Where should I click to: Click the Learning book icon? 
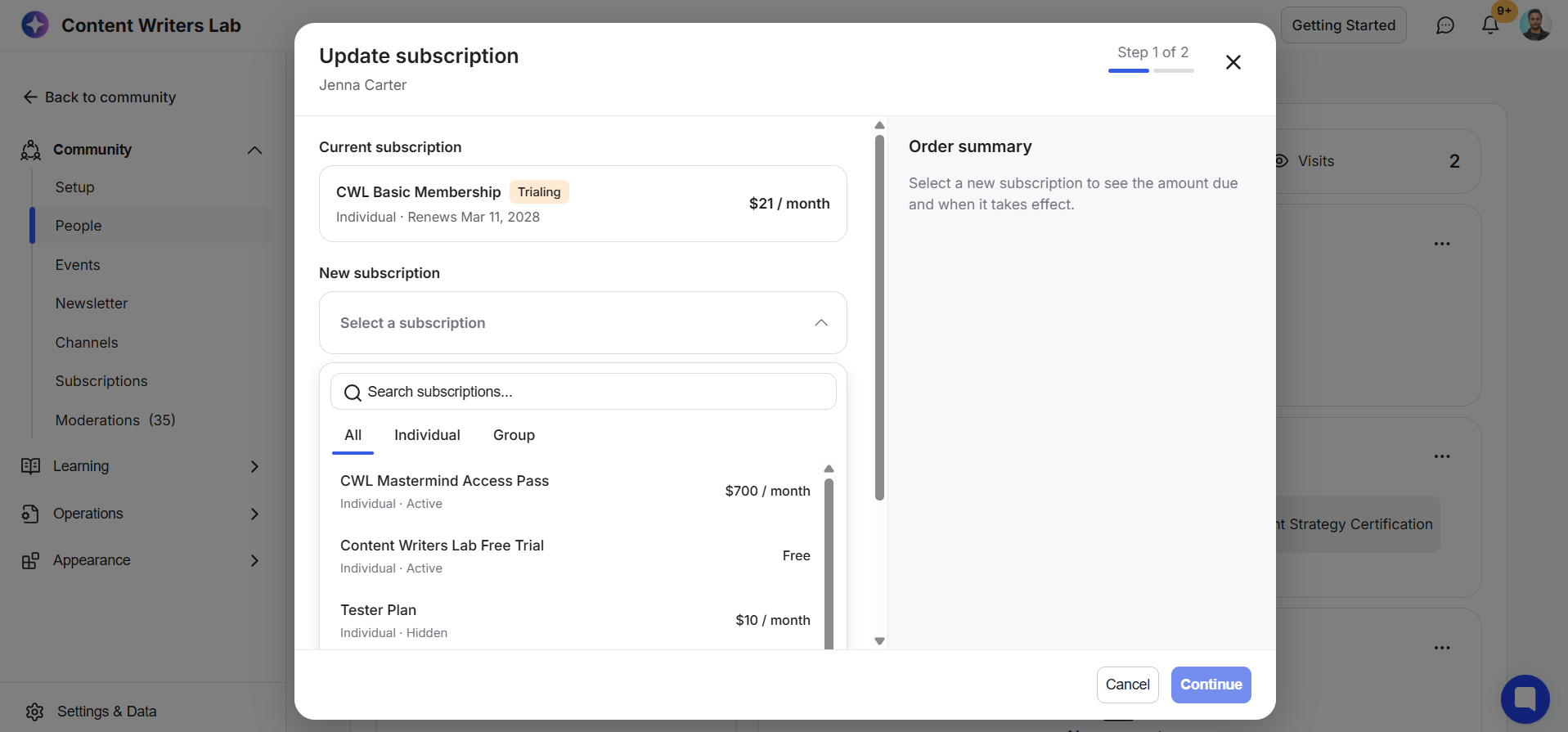[31, 466]
